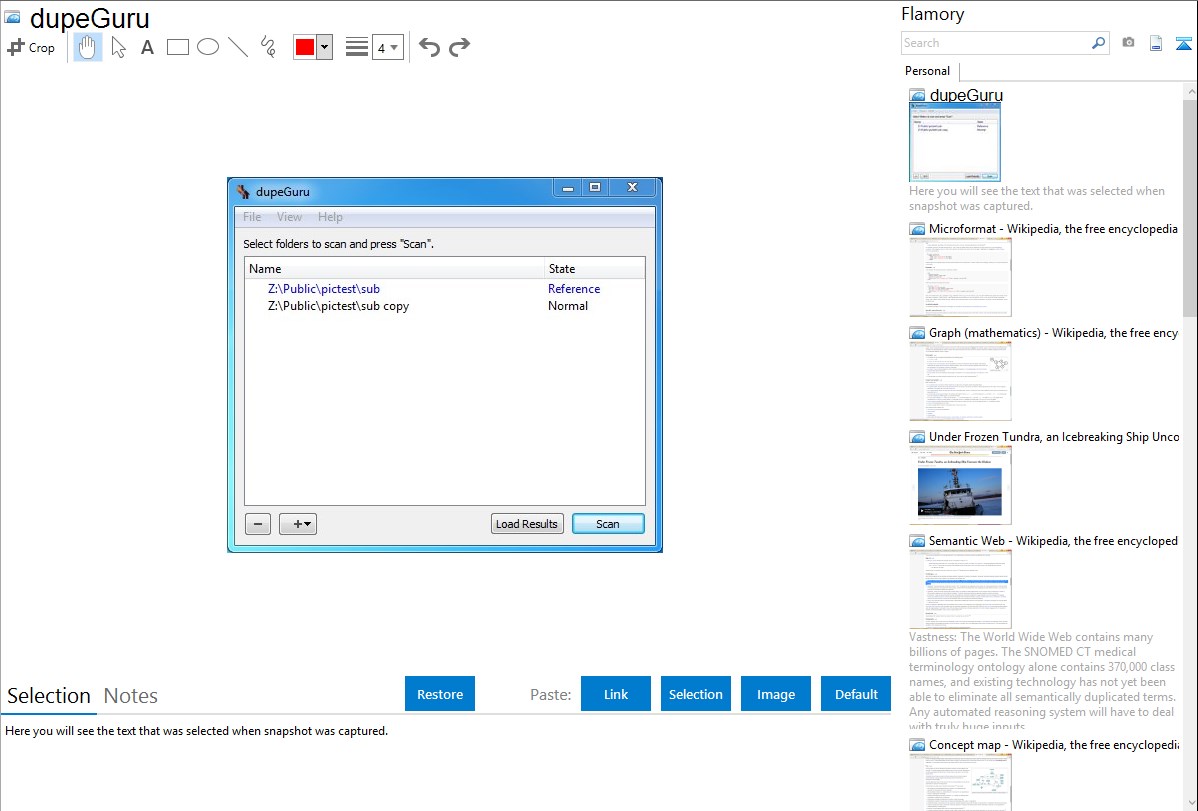Activate the hand pan tool

click(87, 47)
